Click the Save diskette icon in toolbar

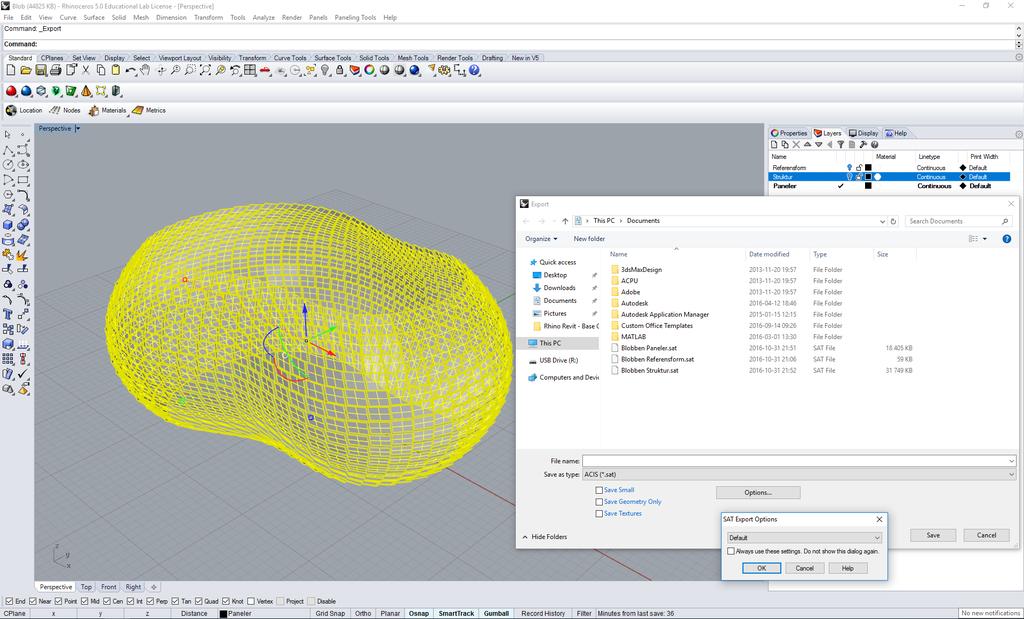[x=40, y=71]
